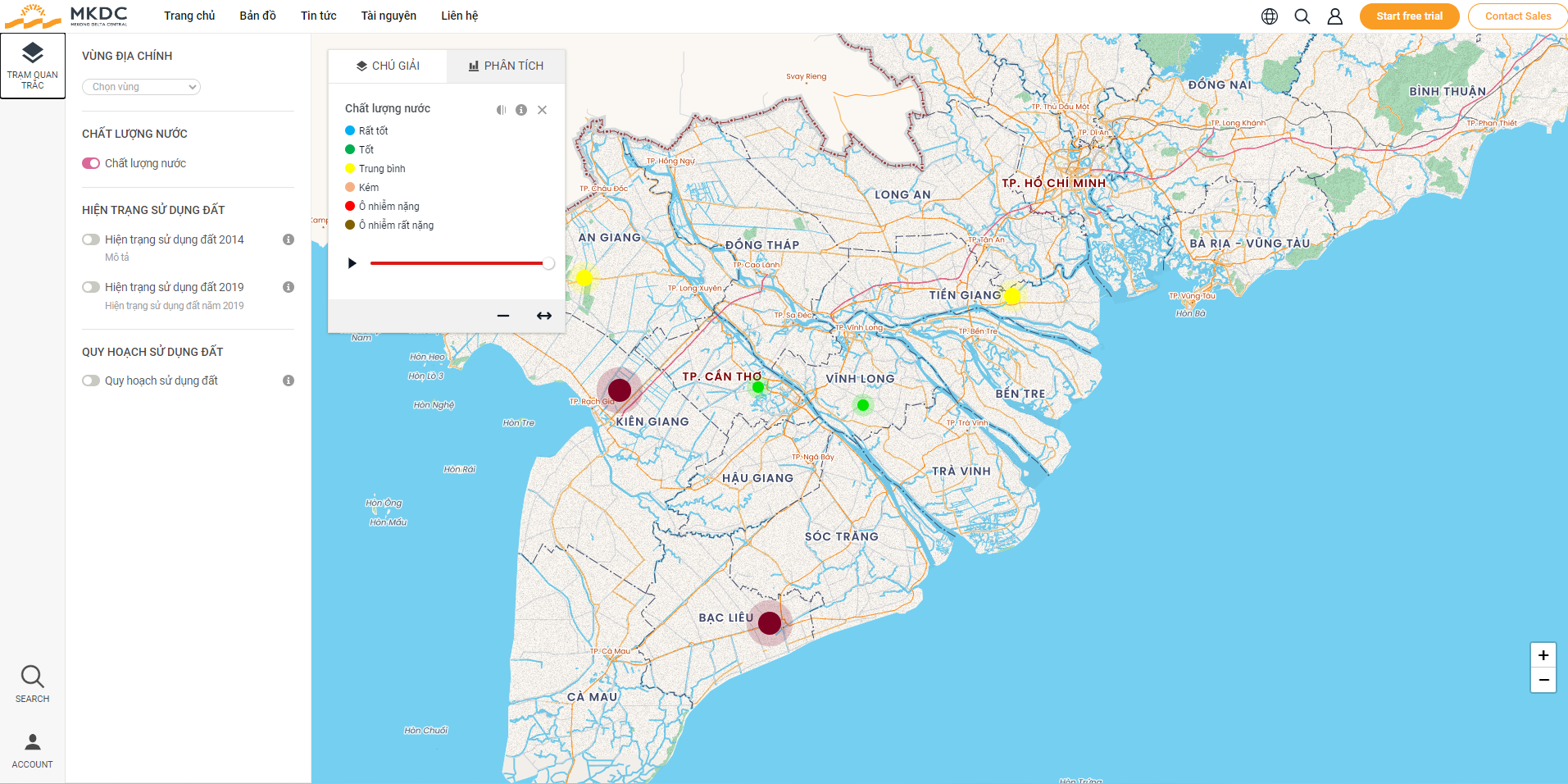
Task: Open Bản đồ menu item
Action: 257,16
